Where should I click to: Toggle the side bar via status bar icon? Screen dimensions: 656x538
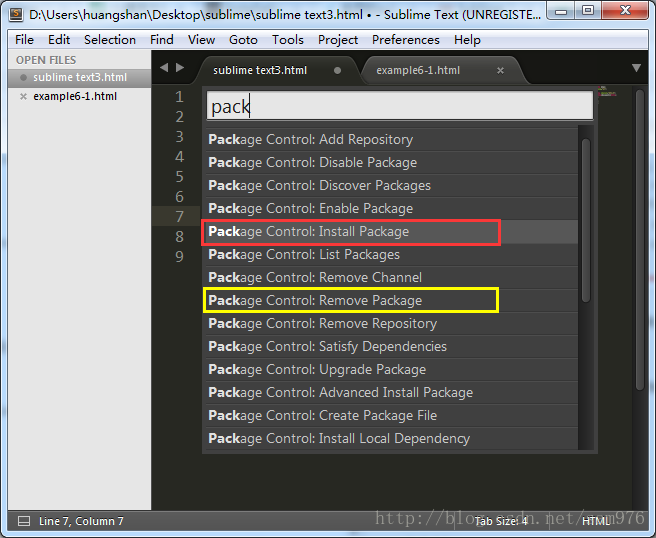point(24,521)
